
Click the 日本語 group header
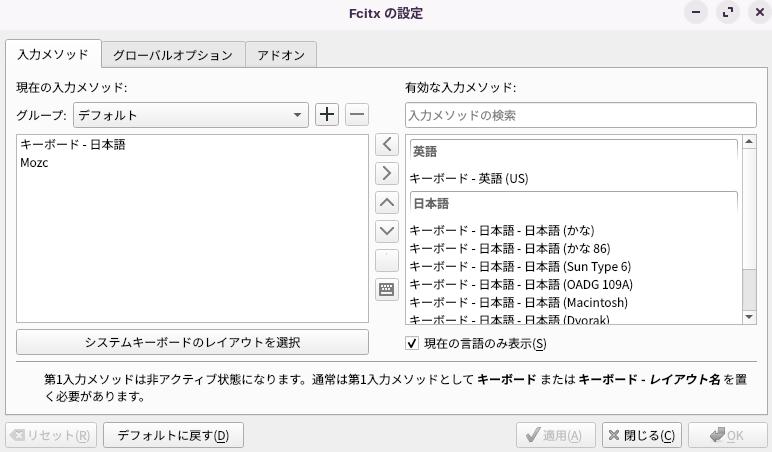click(574, 203)
